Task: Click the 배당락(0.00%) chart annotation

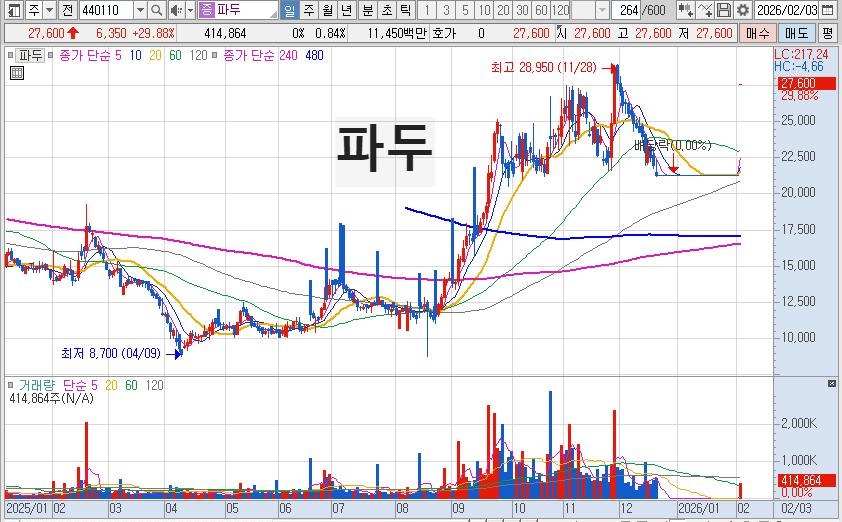Action: pyautogui.click(x=672, y=145)
